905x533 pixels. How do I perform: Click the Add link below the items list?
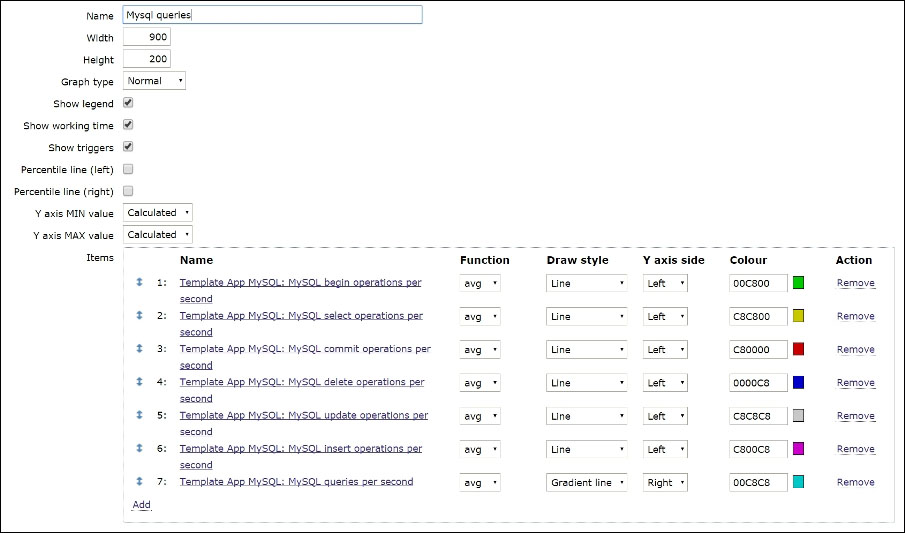tap(141, 505)
